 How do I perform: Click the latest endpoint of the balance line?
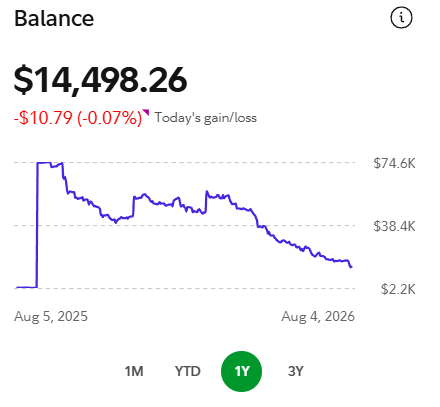click(351, 267)
